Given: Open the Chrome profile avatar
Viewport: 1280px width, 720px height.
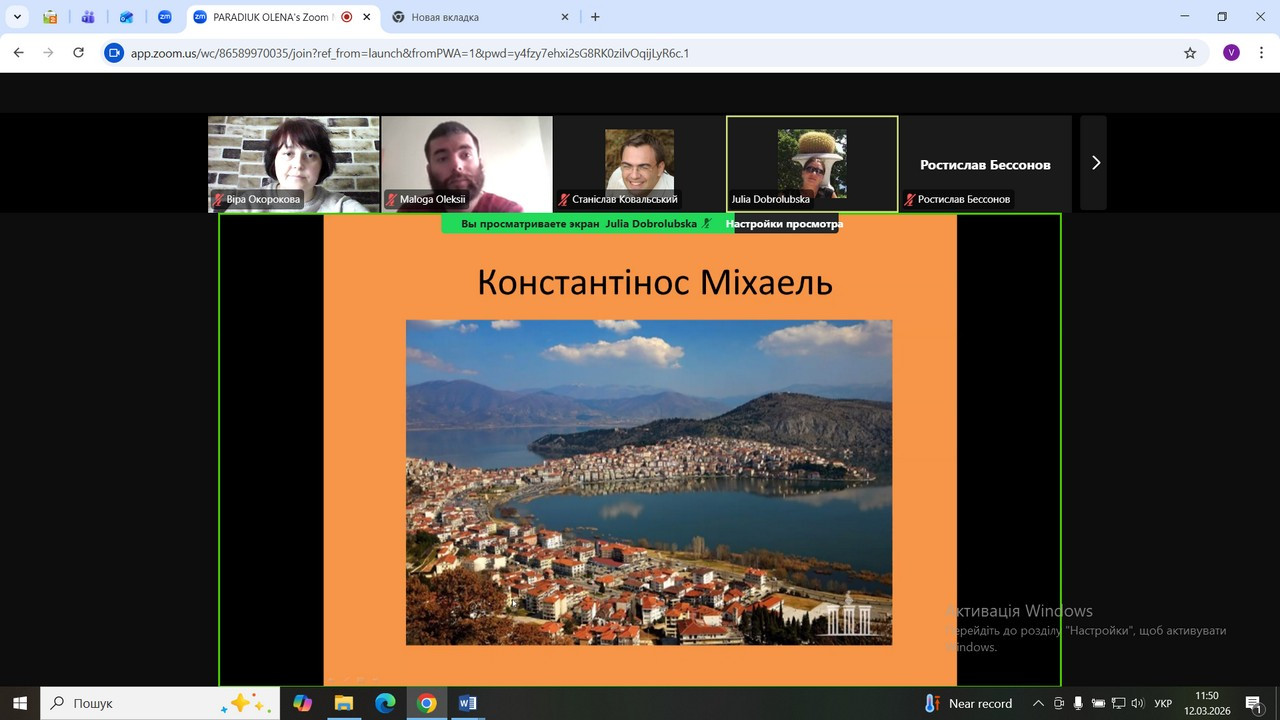Looking at the screenshot, I should click(x=1231, y=53).
